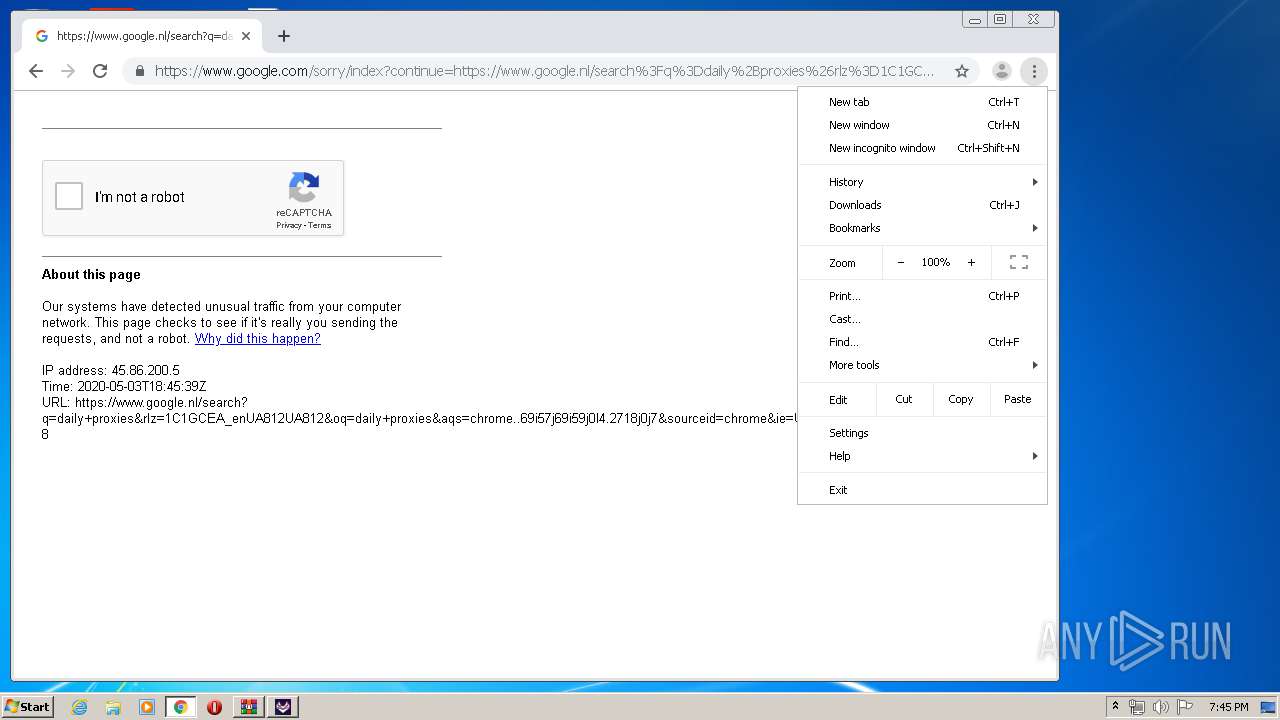Click the forward navigation arrow
Viewport: 1280px width, 720px height.
coord(68,71)
